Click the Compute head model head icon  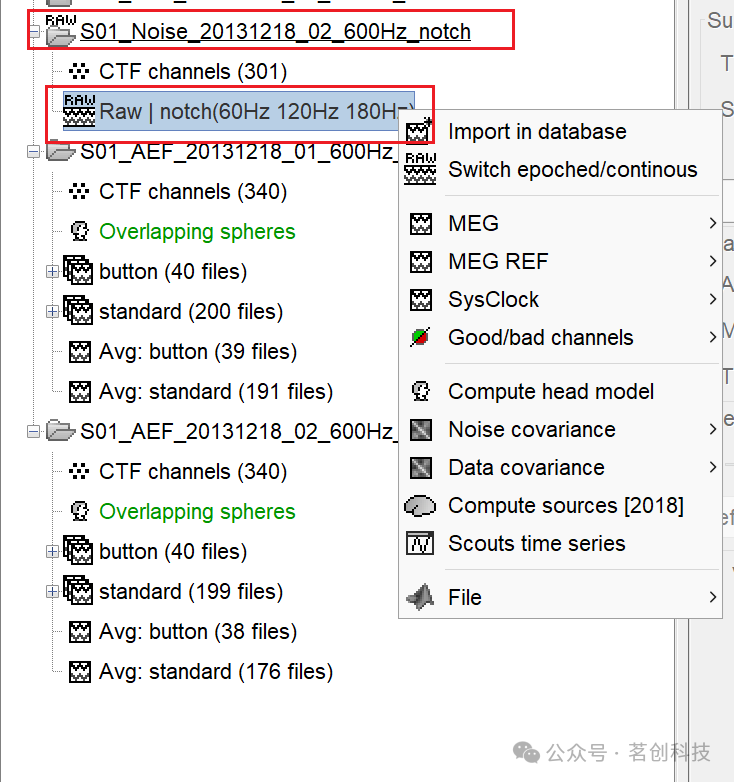tap(421, 391)
